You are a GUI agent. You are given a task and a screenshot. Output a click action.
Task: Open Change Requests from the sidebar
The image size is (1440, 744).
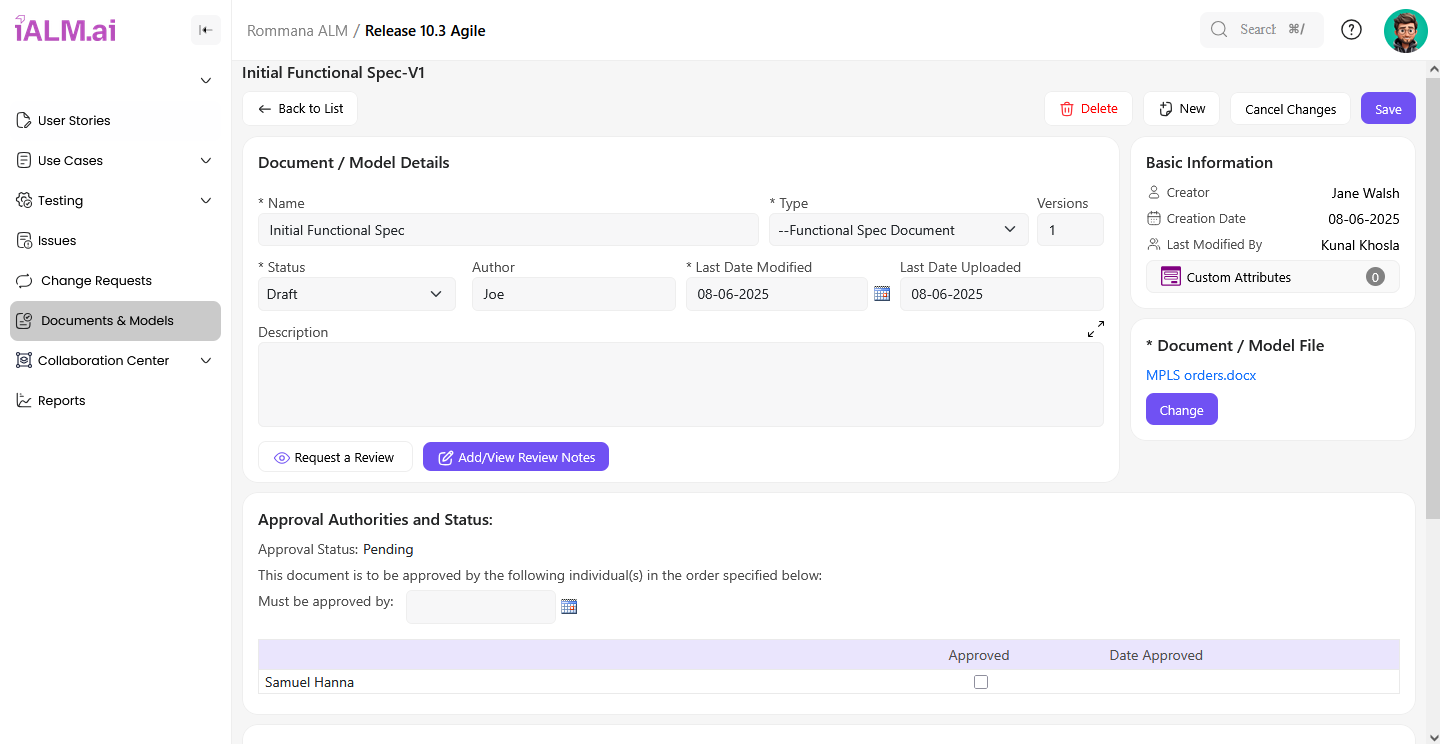point(96,281)
